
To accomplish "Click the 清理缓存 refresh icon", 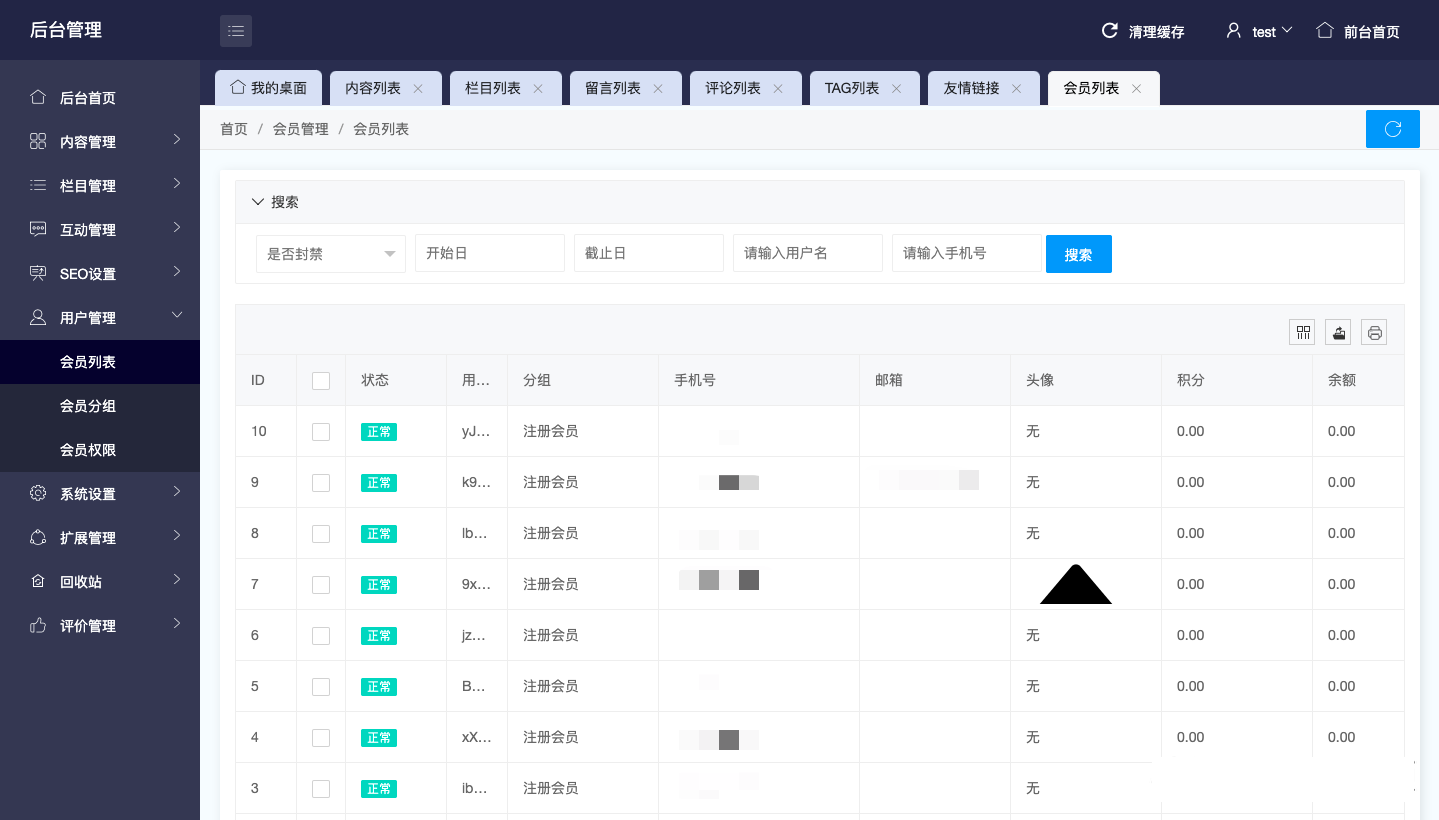I will click(x=1109, y=31).
